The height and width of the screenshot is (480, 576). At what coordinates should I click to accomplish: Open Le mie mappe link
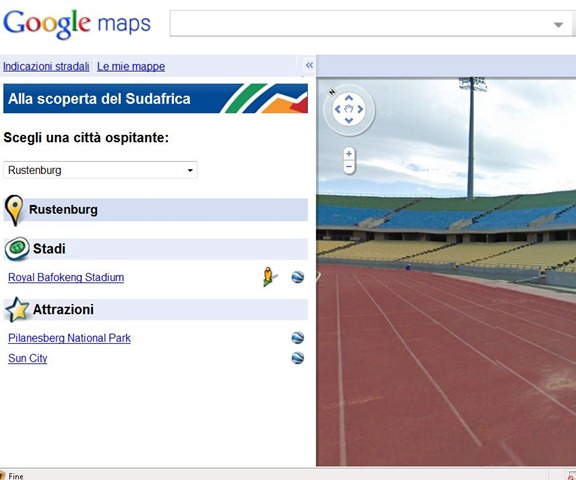[131, 66]
